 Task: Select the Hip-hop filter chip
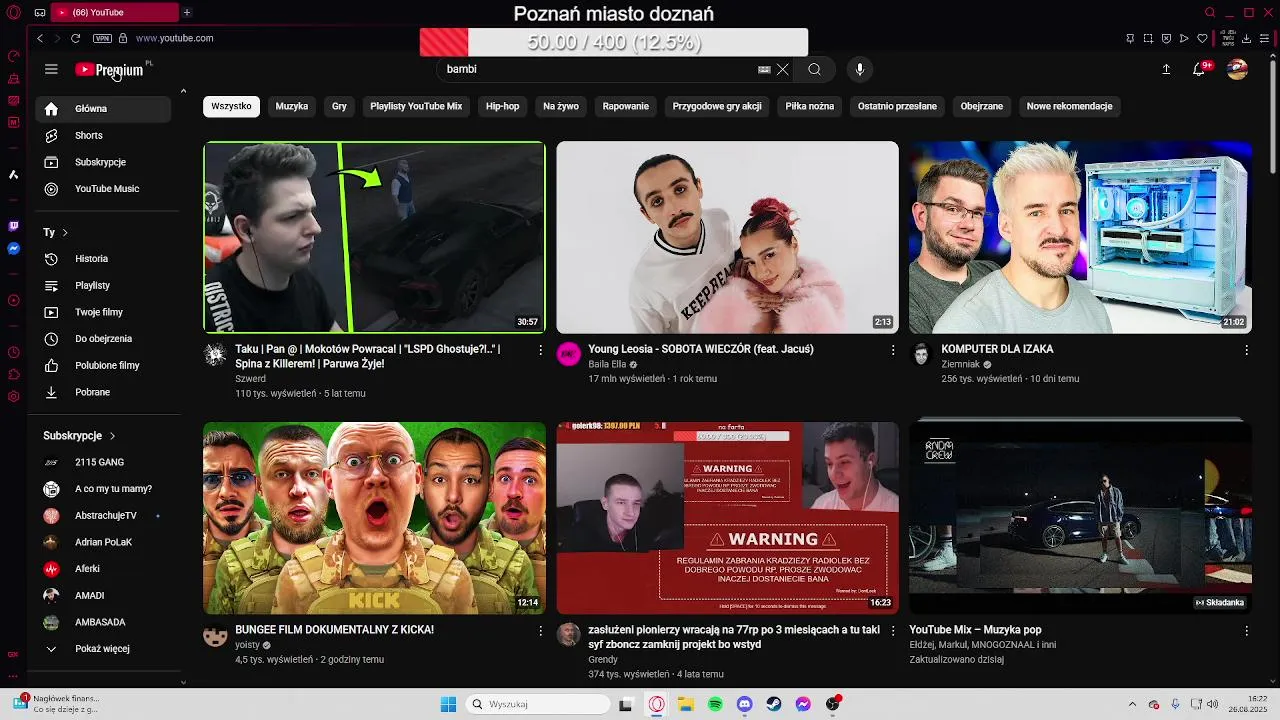502,106
